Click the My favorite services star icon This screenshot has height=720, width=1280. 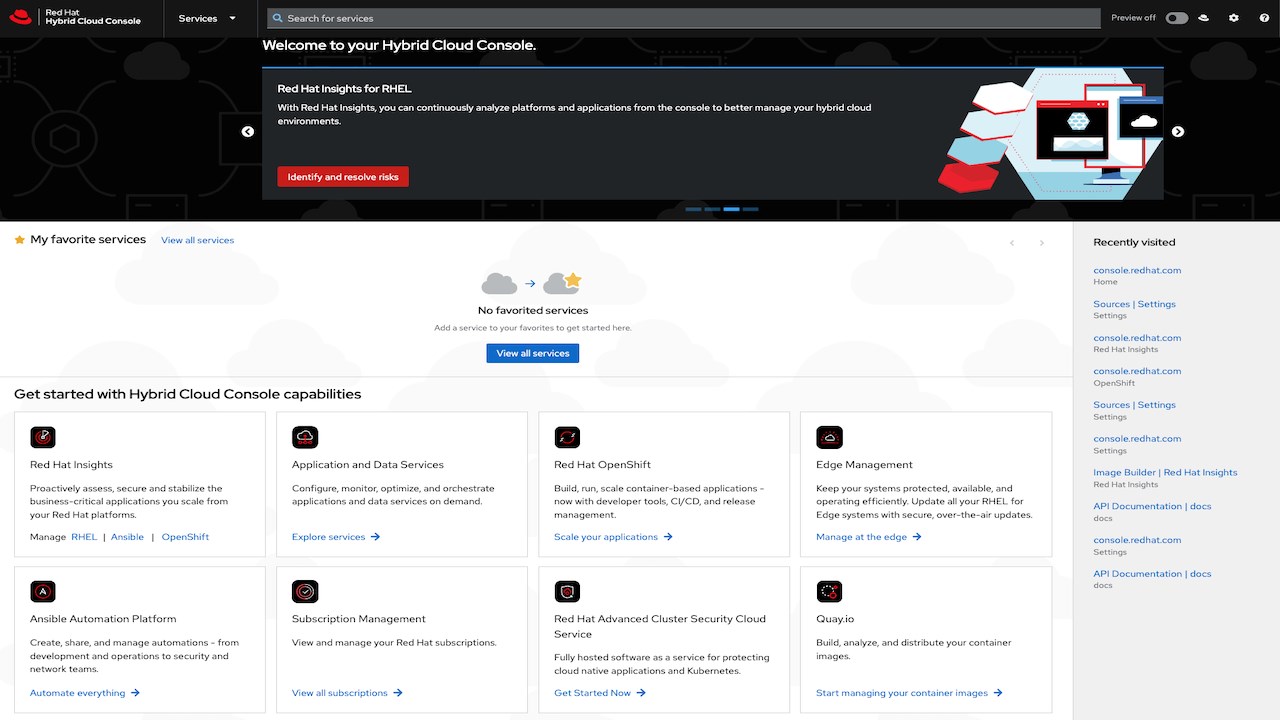20,240
